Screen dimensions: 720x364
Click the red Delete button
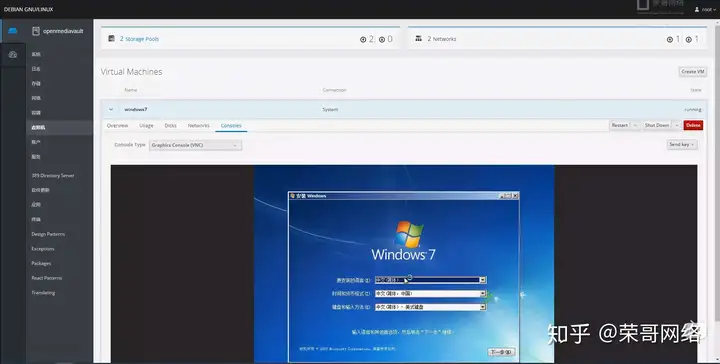tap(693, 125)
